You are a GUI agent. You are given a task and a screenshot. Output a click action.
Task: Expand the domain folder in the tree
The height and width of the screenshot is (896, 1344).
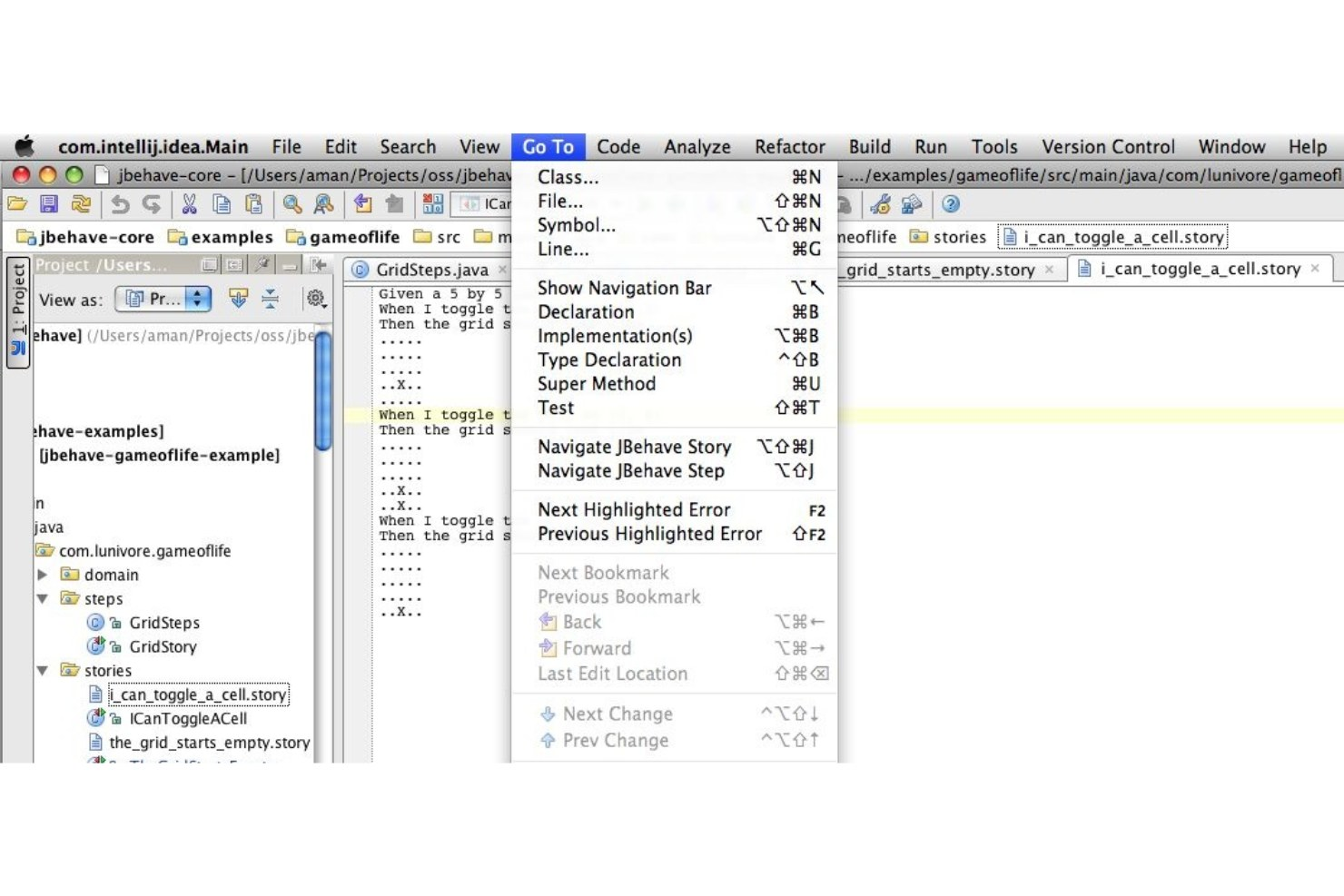(x=42, y=574)
